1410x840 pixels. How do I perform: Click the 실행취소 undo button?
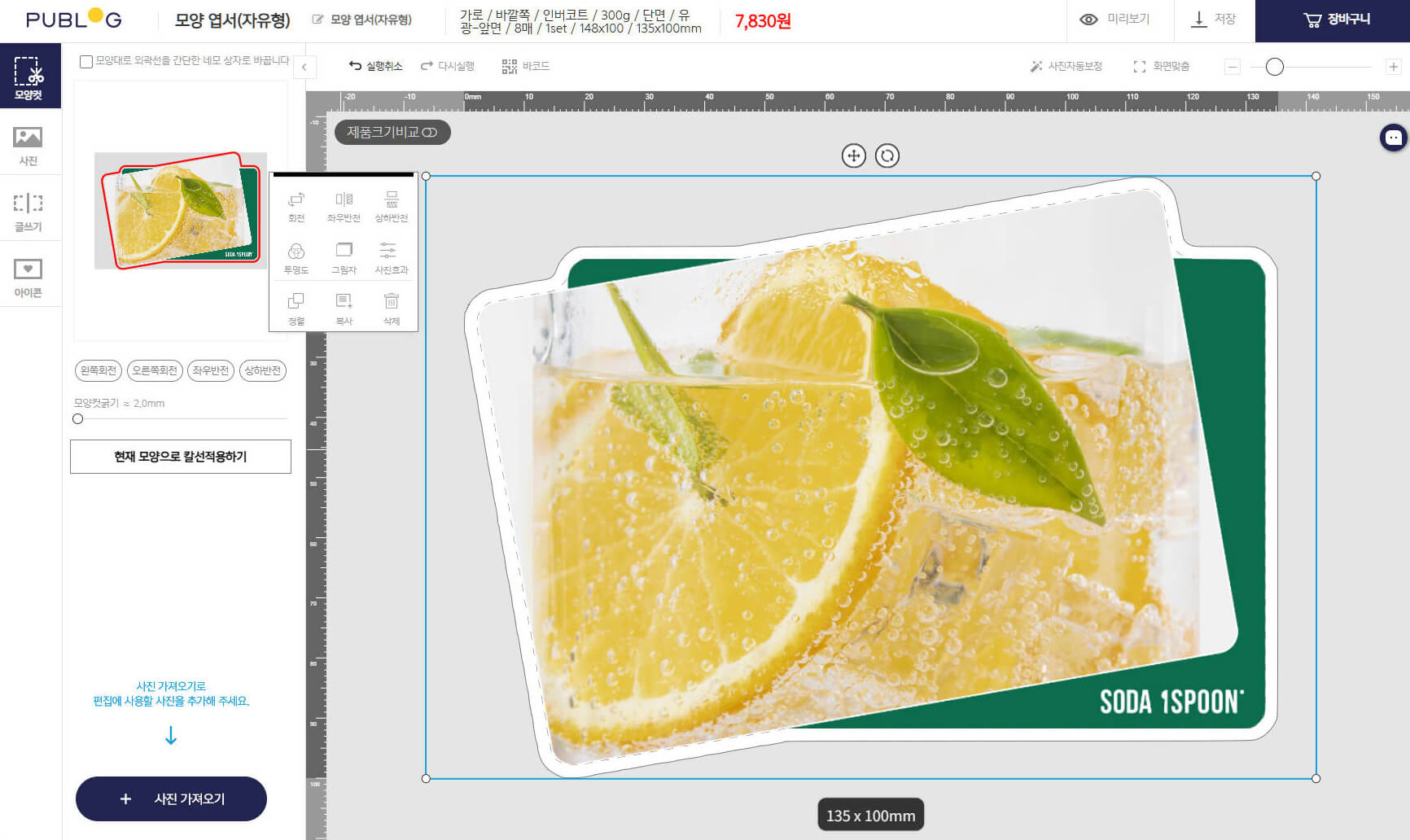click(375, 66)
